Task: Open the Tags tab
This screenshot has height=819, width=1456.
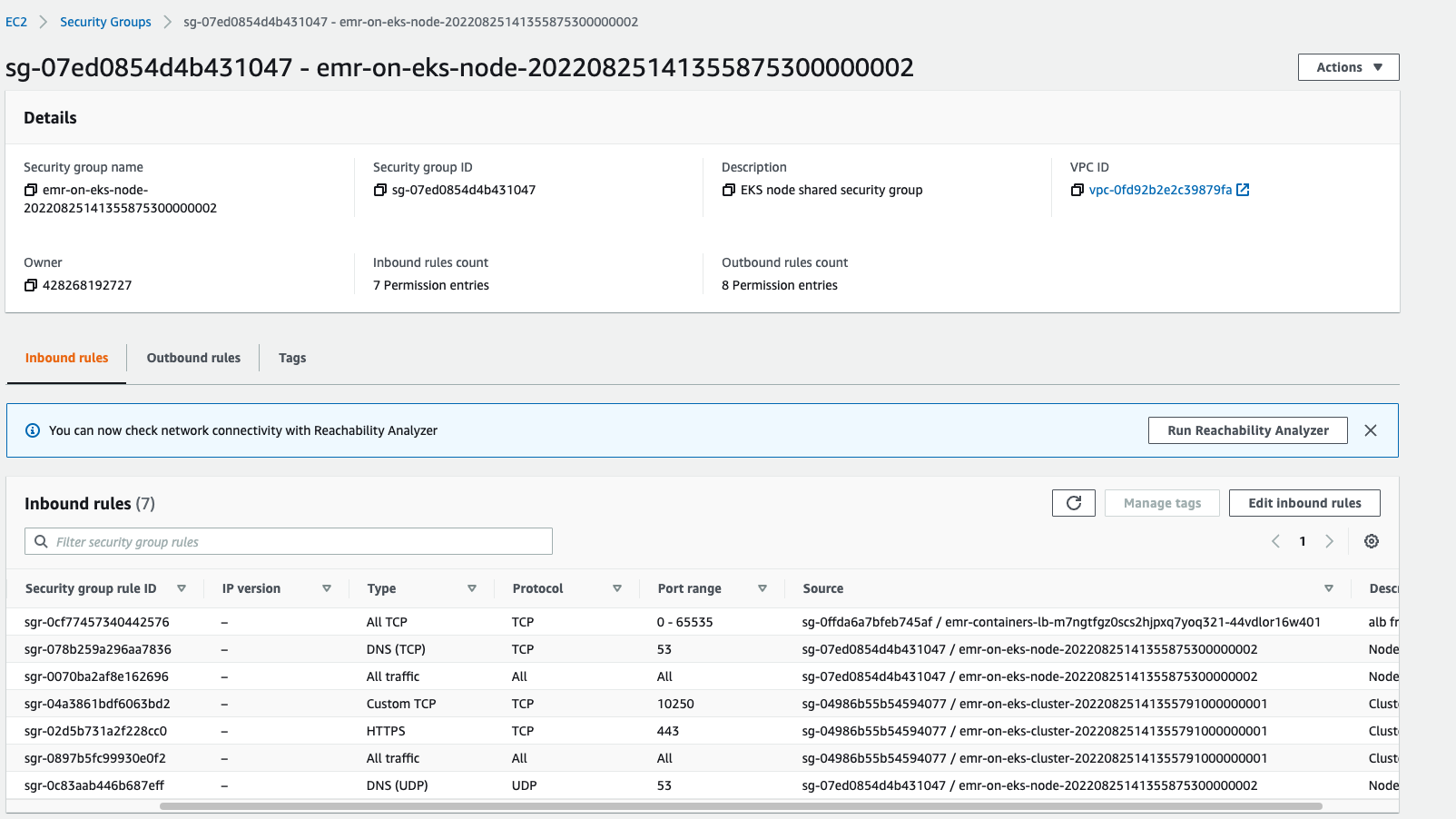Action: 291,357
